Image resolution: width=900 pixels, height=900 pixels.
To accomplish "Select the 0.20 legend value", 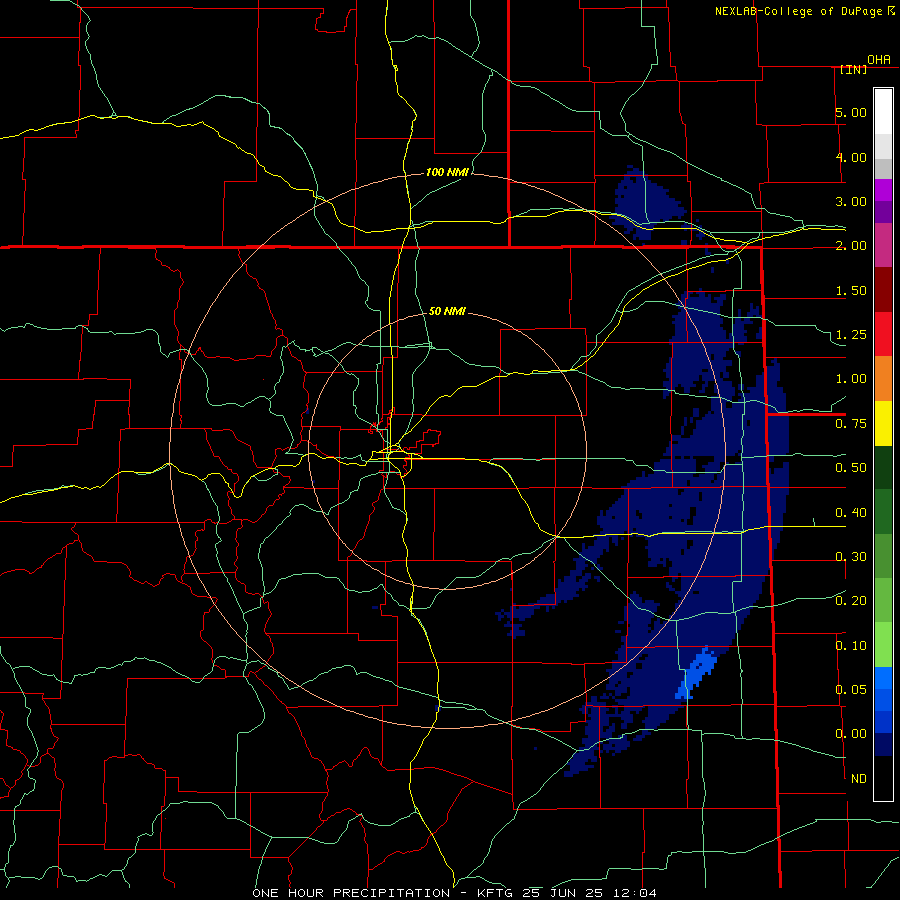I will pos(851,601).
